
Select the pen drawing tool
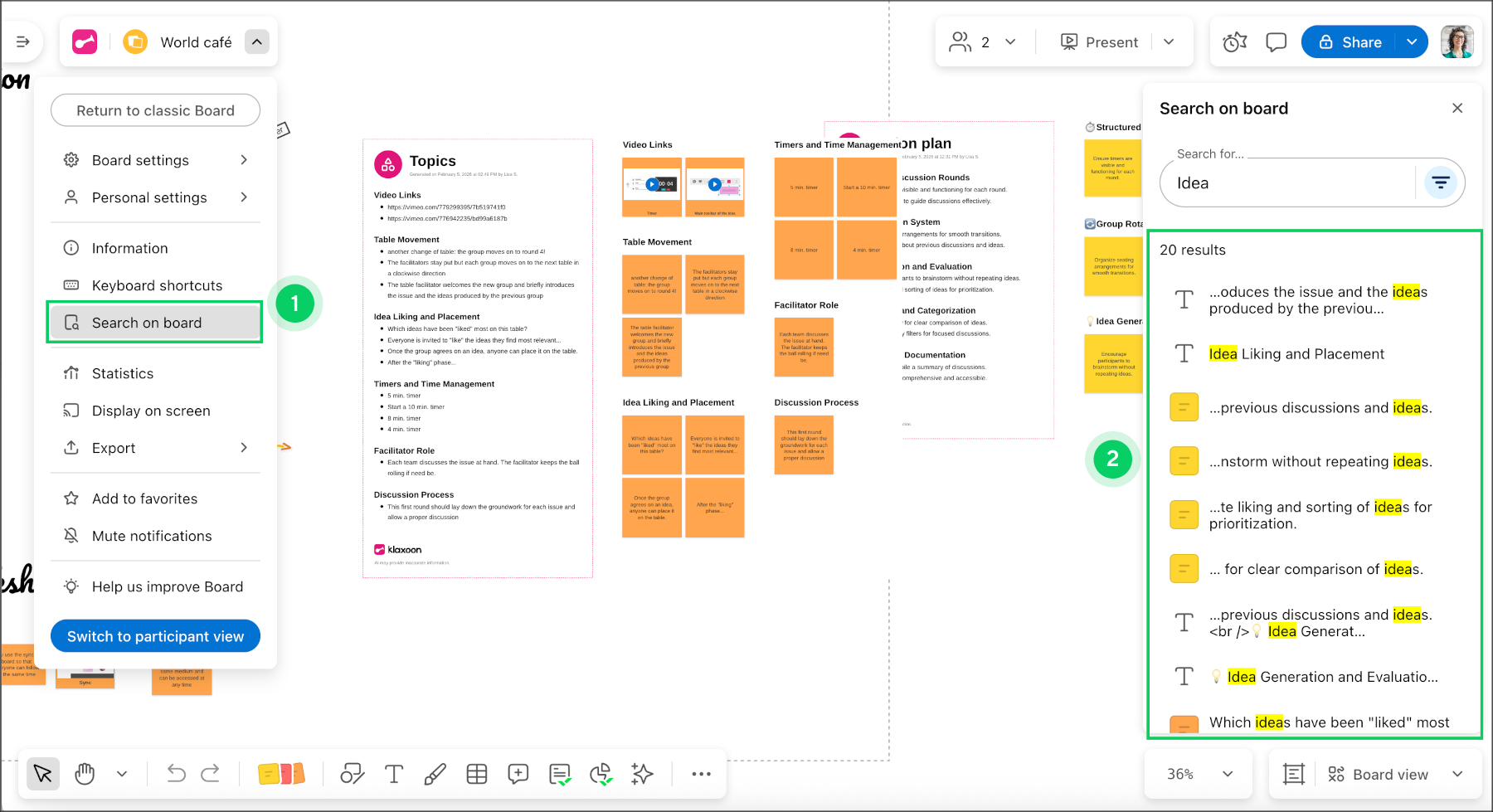435,774
